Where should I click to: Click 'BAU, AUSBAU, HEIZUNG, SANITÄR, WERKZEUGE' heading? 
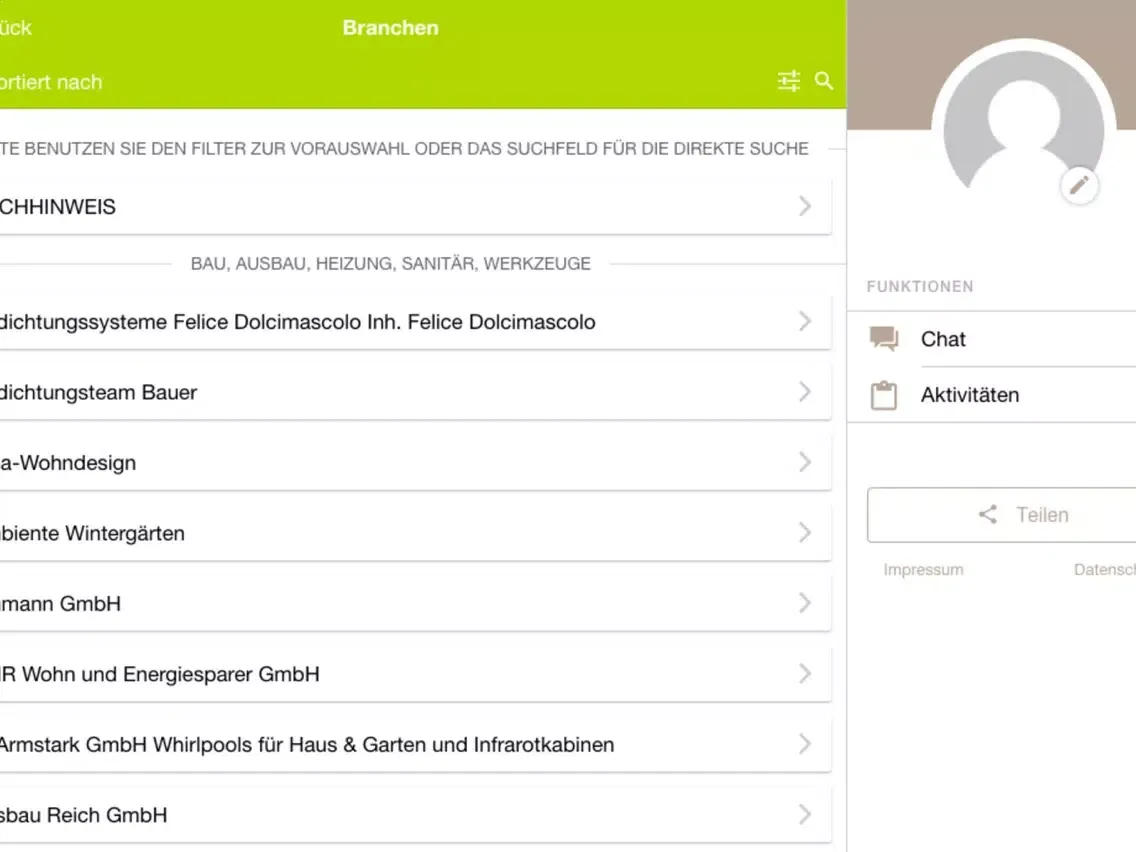click(x=390, y=264)
